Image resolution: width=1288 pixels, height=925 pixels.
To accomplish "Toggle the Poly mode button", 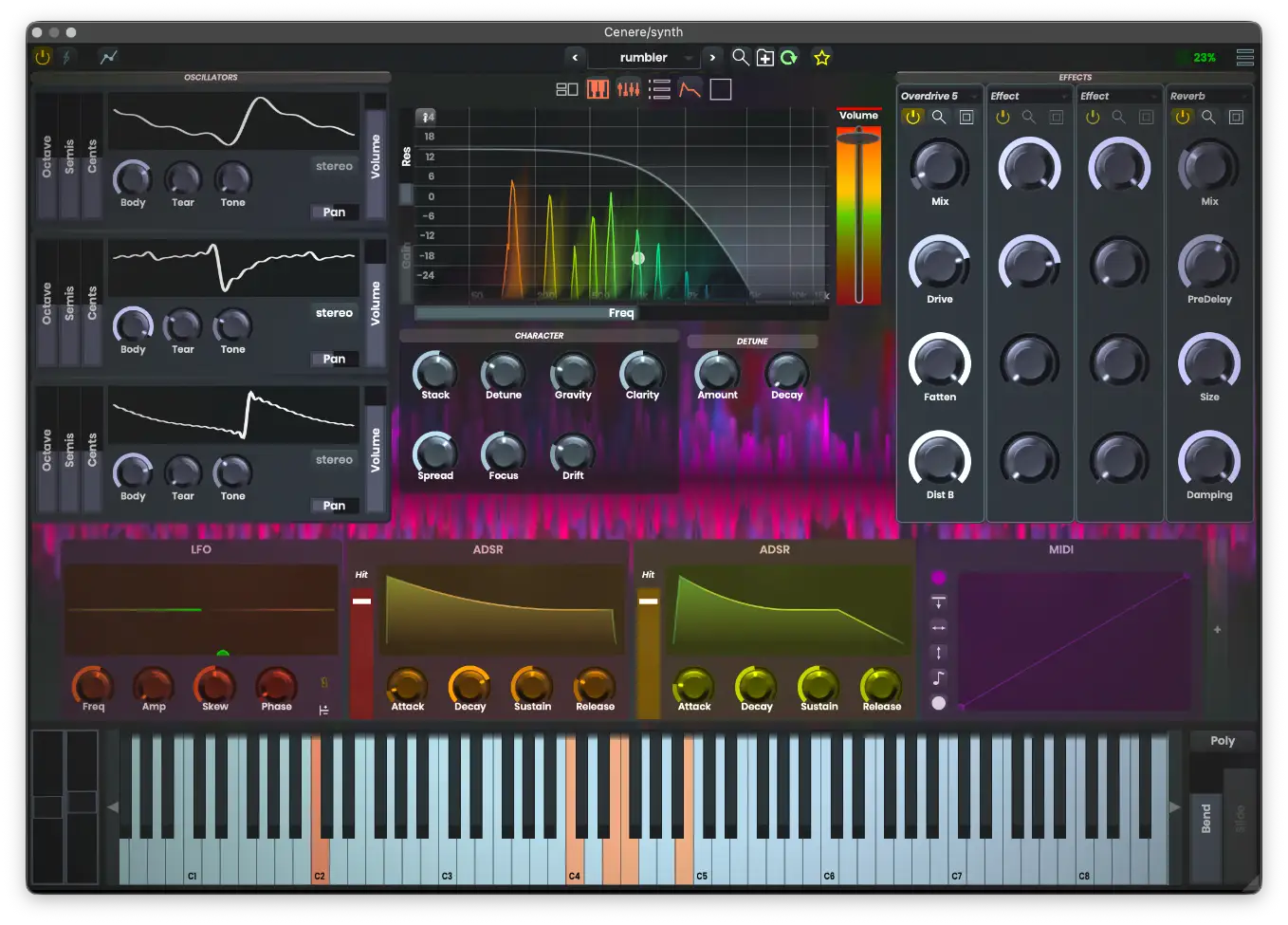I will 1223,741.
